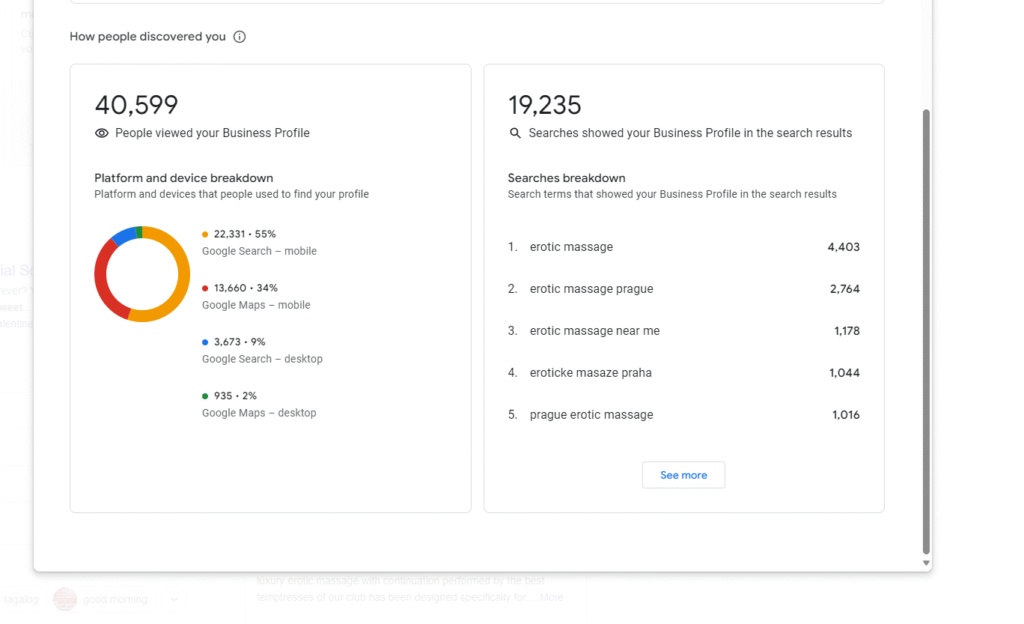Image resolution: width=1024 pixels, height=624 pixels.
Task: Click the info icon beside How people discovered you
Action: (x=240, y=37)
